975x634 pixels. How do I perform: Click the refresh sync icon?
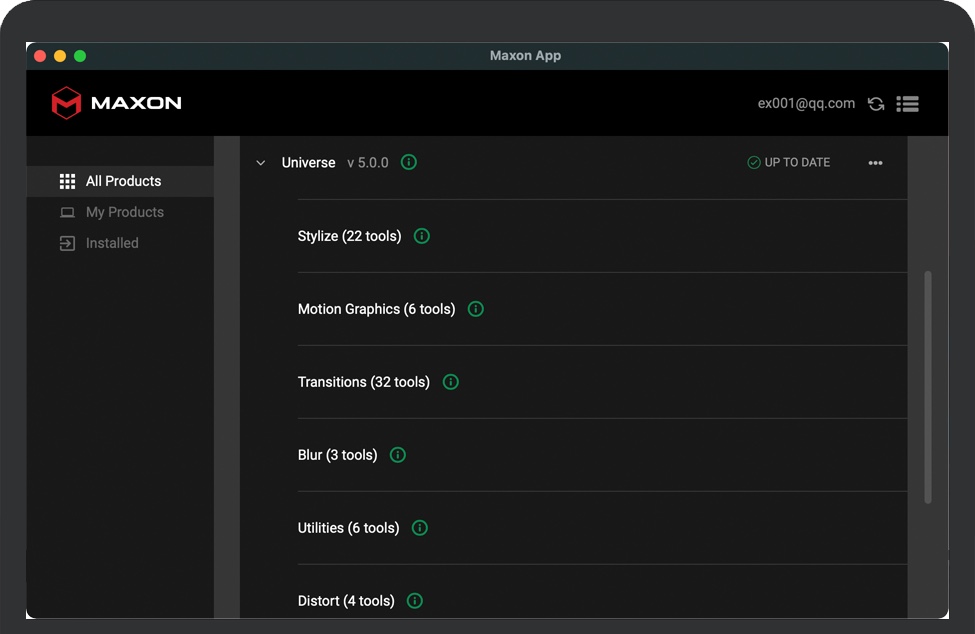coord(876,104)
